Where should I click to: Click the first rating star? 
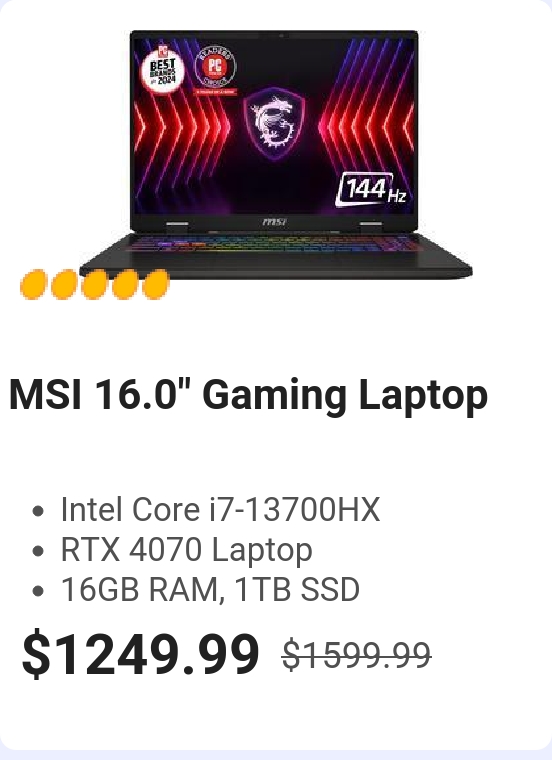[33, 285]
